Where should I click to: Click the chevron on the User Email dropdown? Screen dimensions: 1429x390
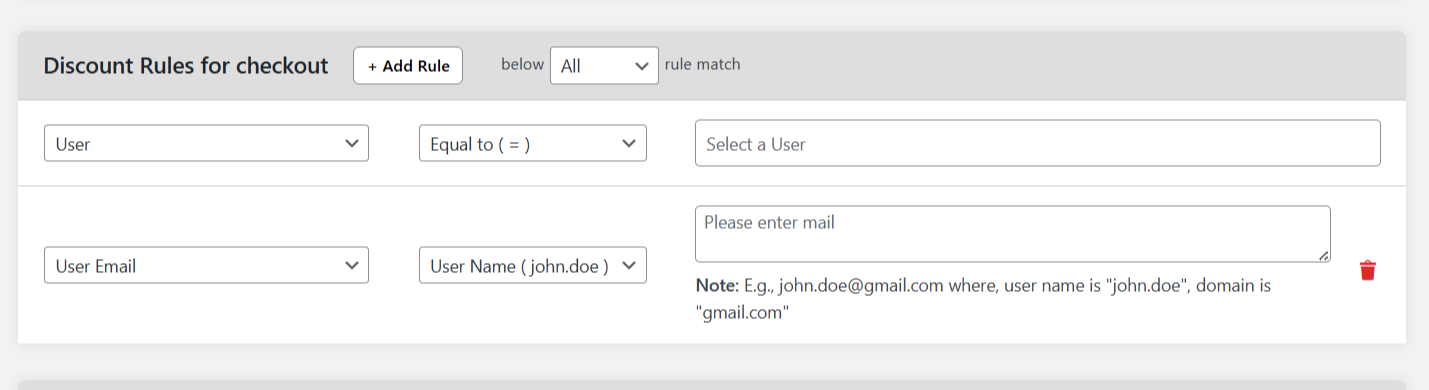click(351, 265)
